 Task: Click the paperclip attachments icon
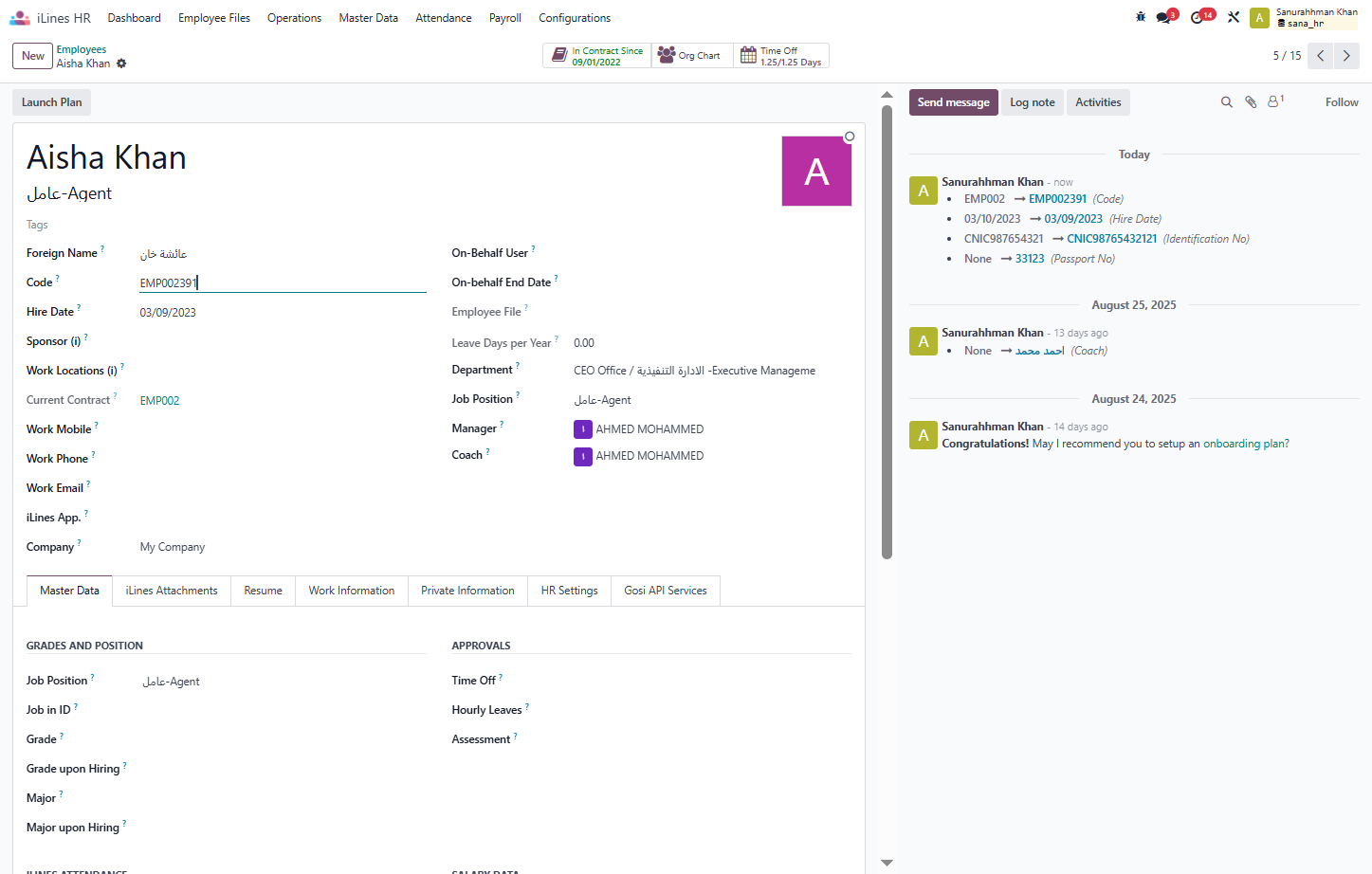1251,102
